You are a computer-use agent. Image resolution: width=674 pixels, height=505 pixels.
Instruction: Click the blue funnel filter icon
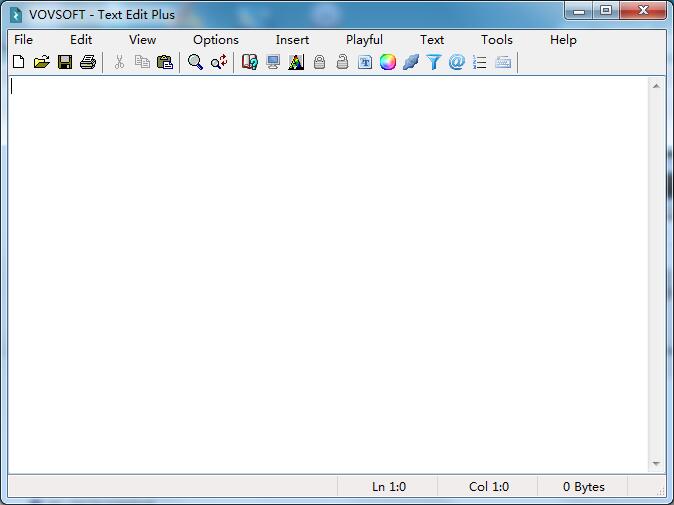[434, 62]
